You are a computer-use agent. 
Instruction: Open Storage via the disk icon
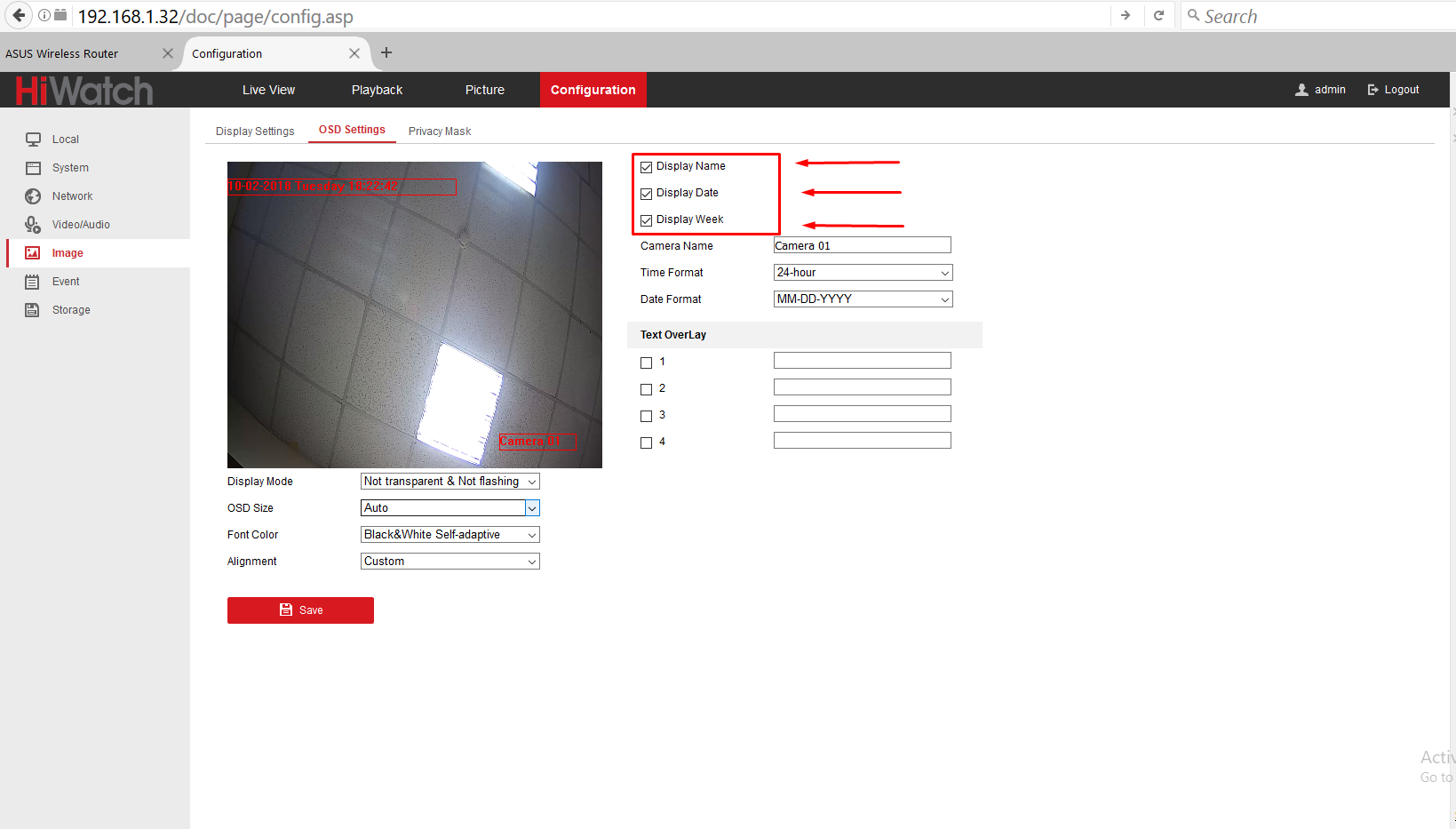(x=33, y=310)
